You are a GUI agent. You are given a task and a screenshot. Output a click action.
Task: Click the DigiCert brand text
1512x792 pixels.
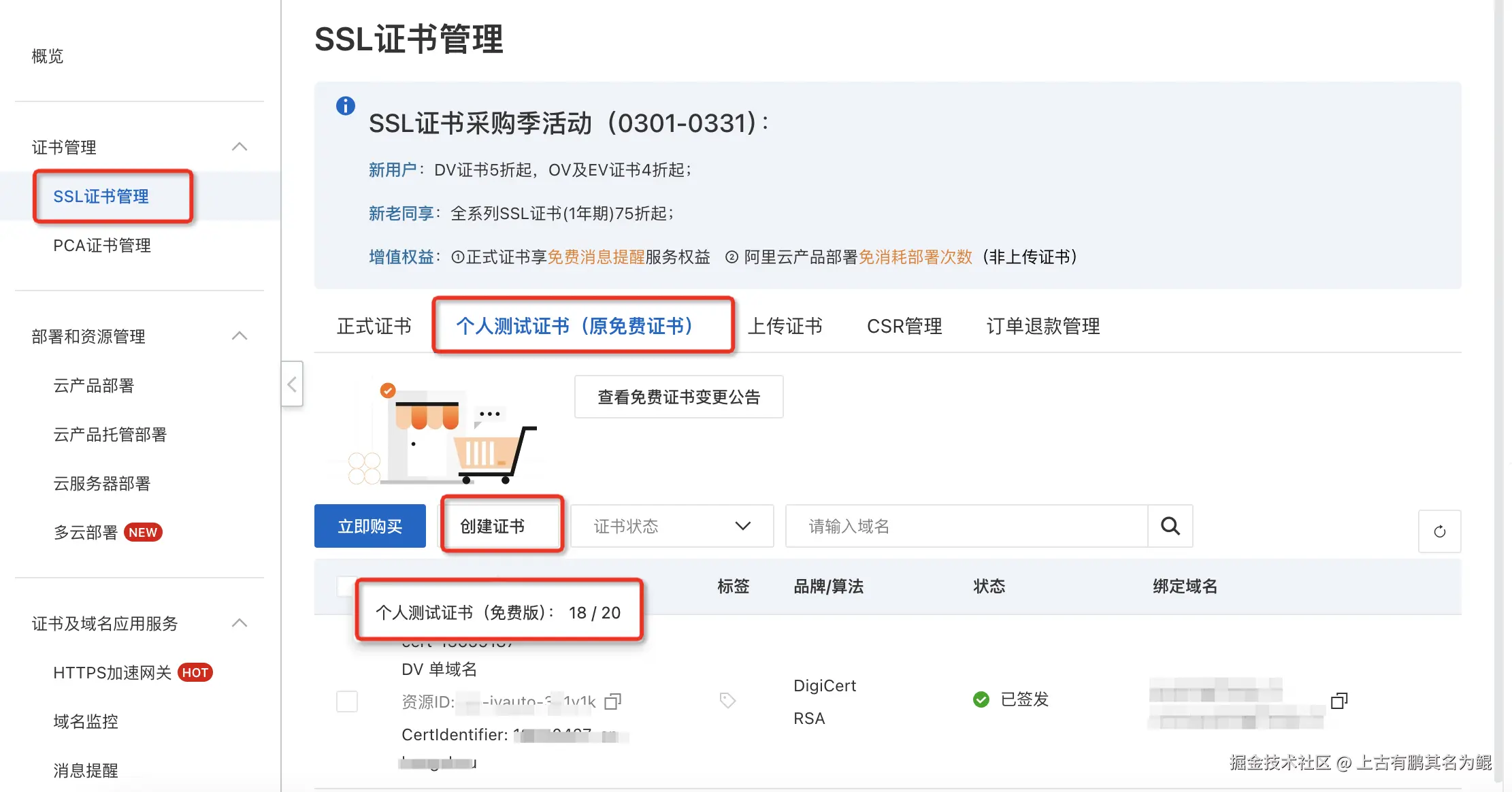825,686
